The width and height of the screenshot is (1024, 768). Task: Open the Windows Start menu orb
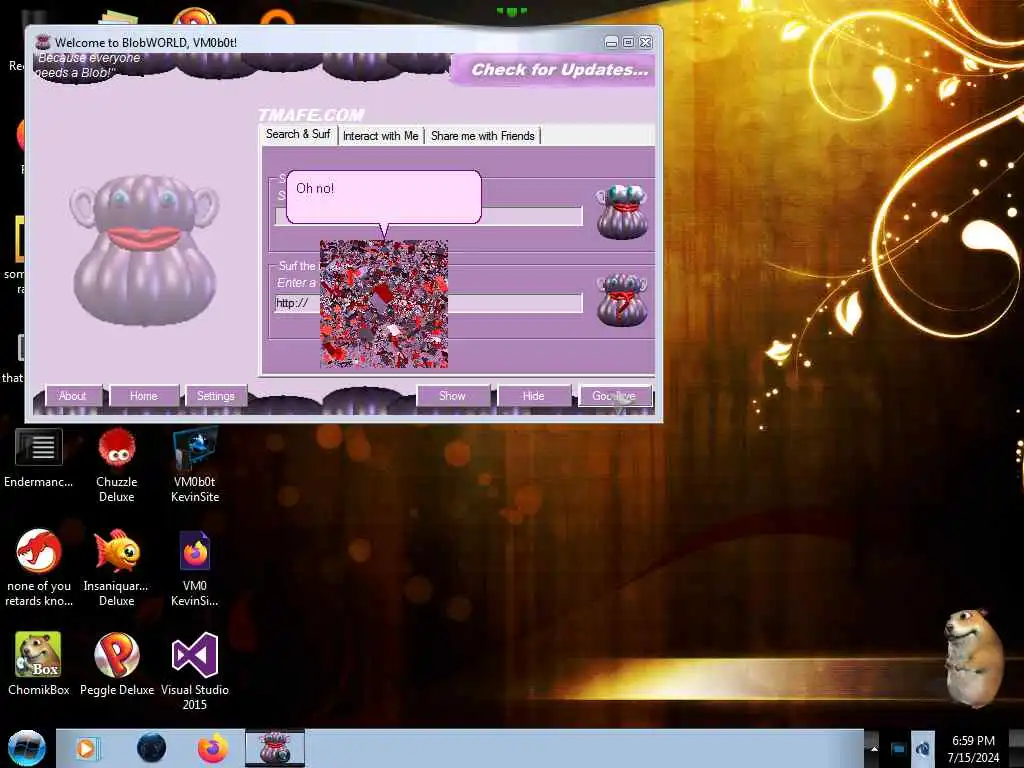point(26,748)
